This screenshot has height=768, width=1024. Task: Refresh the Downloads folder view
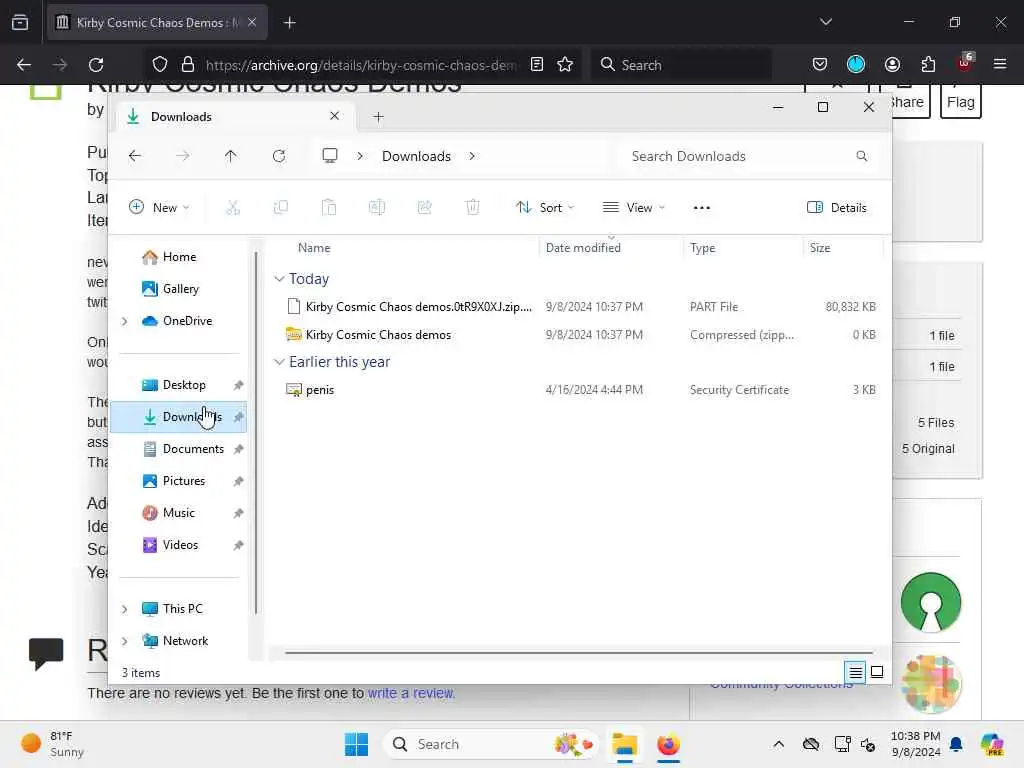[279, 156]
